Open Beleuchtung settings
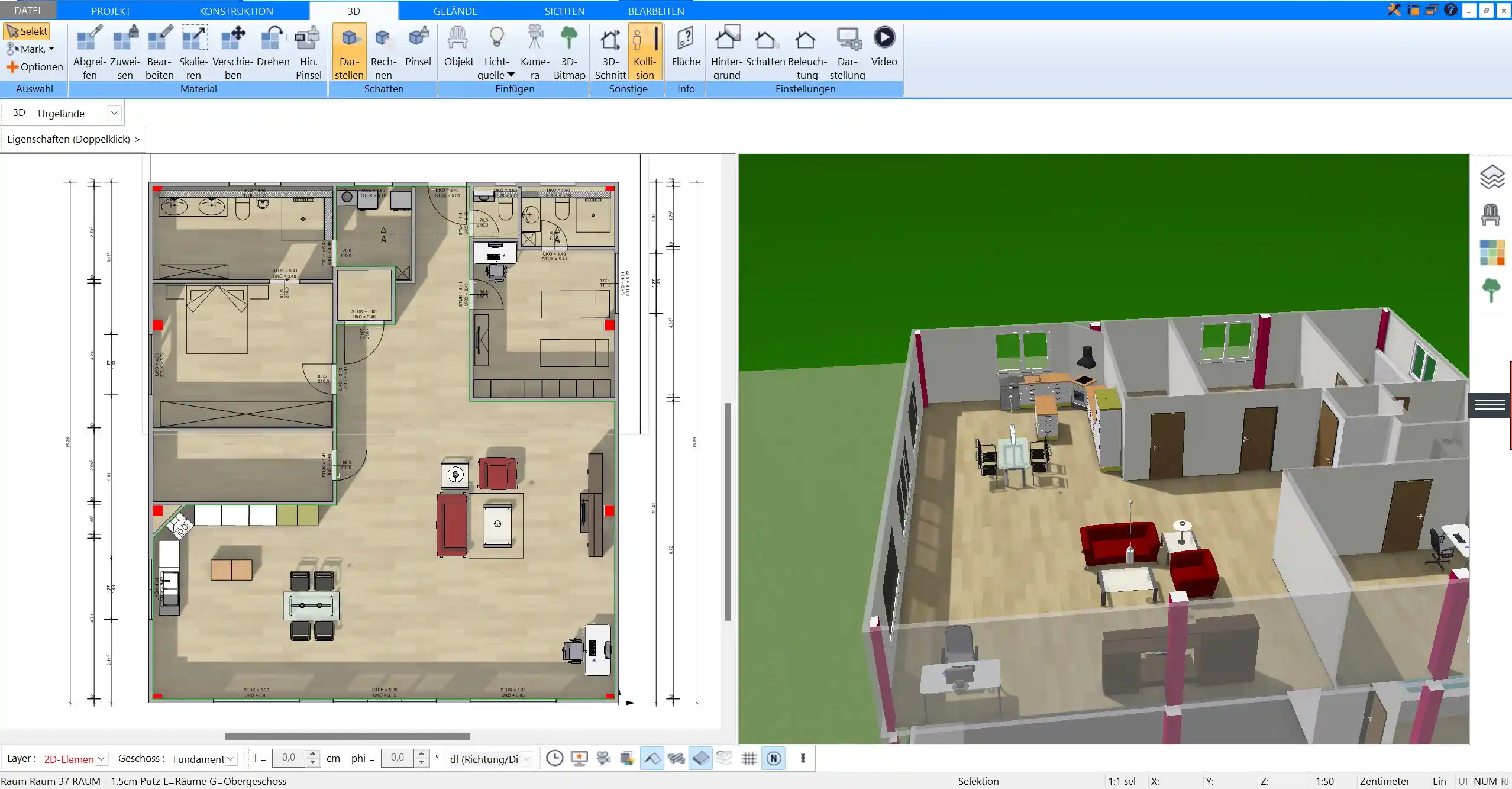Image resolution: width=1512 pixels, height=789 pixels. 807,52
